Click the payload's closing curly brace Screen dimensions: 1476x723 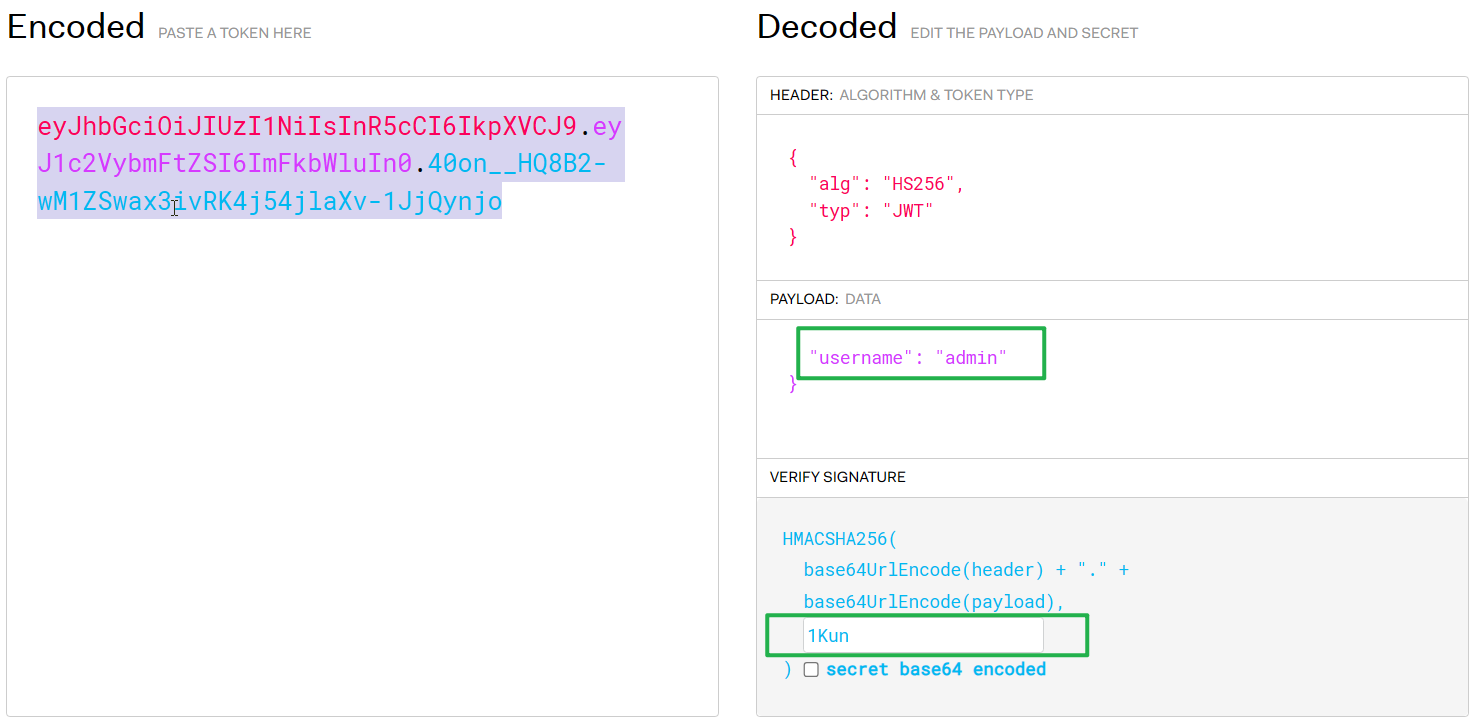point(793,383)
